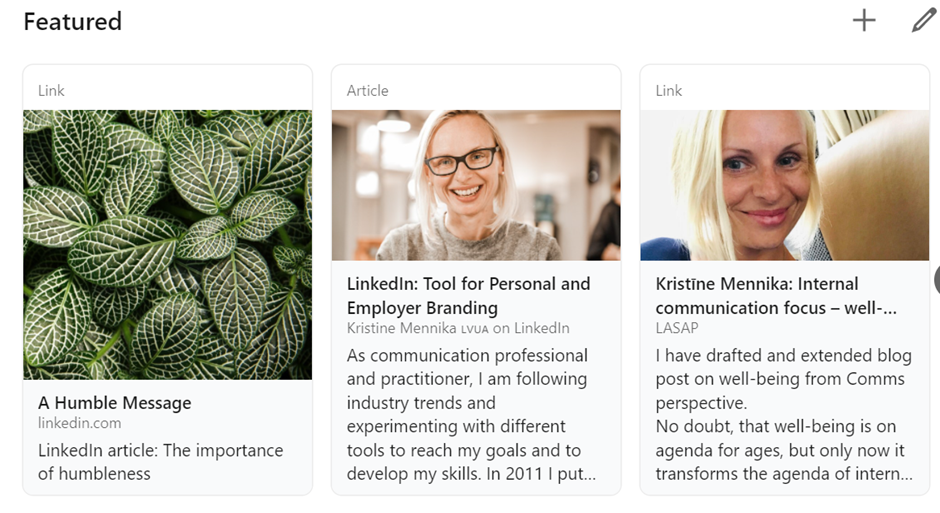Open the woman with glasses article image
Screen dimensions: 940x513
pos(476,185)
